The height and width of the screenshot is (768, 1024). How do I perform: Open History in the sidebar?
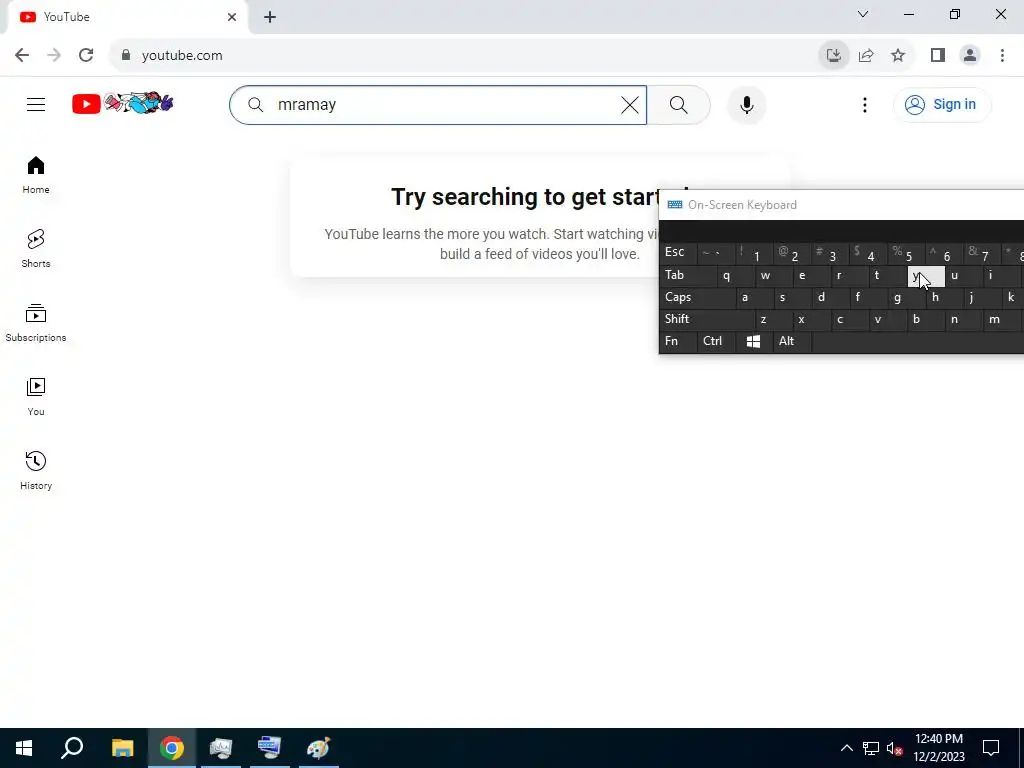[x=36, y=470]
